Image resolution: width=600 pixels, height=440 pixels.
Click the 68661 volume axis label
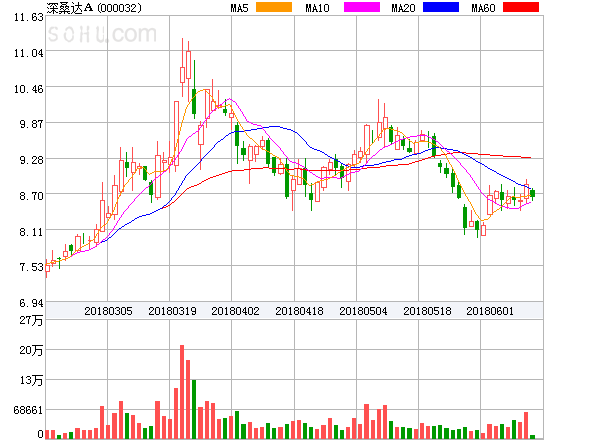[28, 410]
